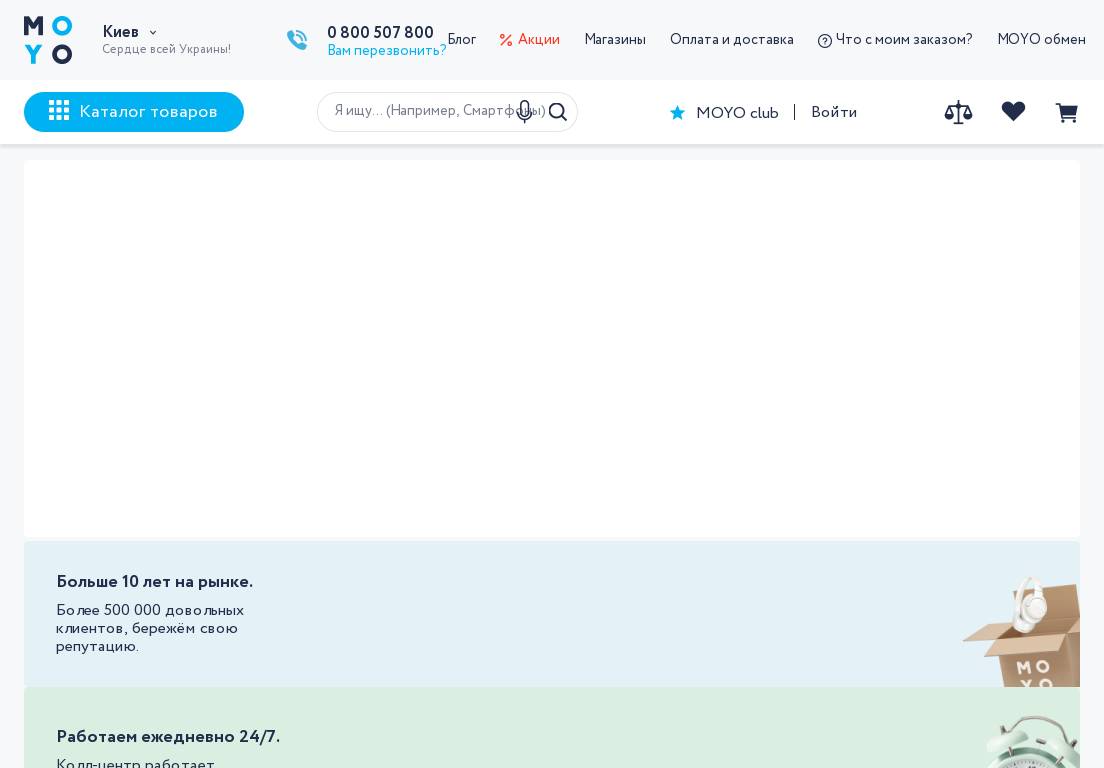Open the product comparison scales icon

[x=958, y=112]
